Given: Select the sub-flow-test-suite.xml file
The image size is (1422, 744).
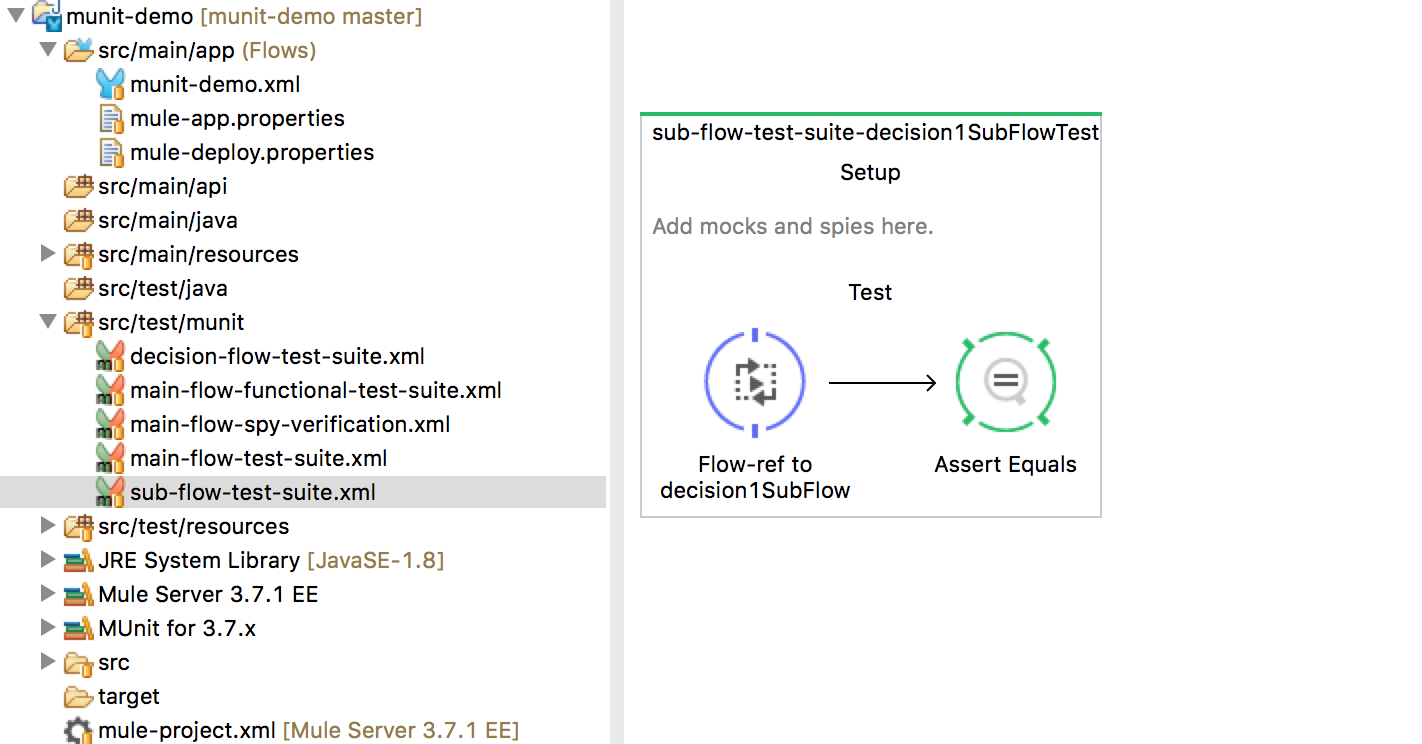Looking at the screenshot, I should [x=252, y=493].
